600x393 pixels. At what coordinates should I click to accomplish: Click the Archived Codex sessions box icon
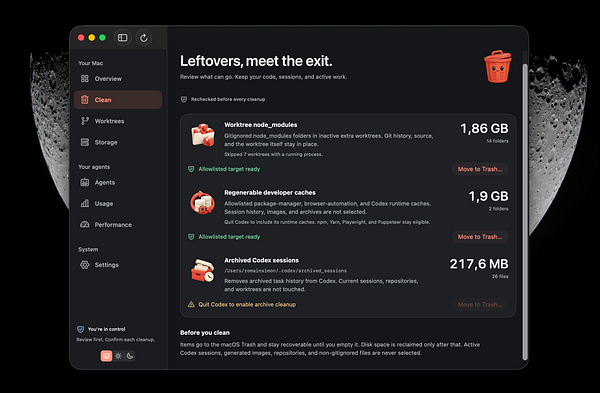click(x=202, y=270)
